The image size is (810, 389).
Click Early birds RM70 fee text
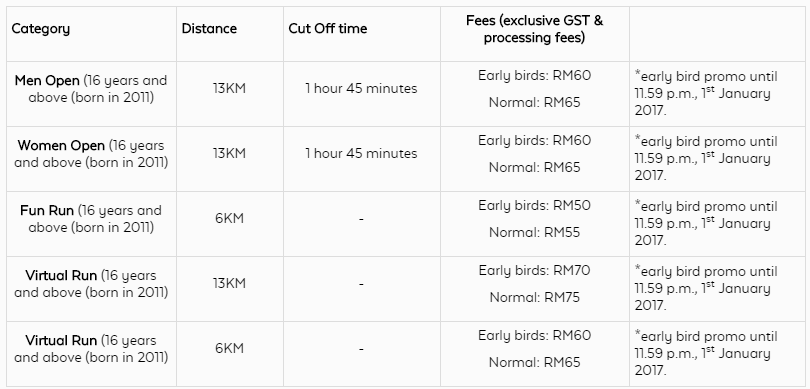[x=535, y=270]
